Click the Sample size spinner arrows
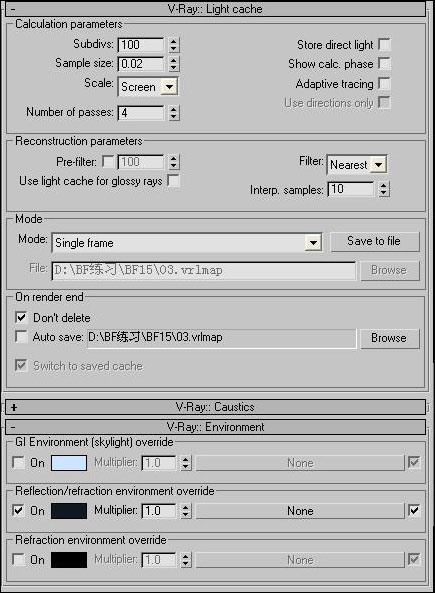The height and width of the screenshot is (593, 435). click(x=173, y=64)
